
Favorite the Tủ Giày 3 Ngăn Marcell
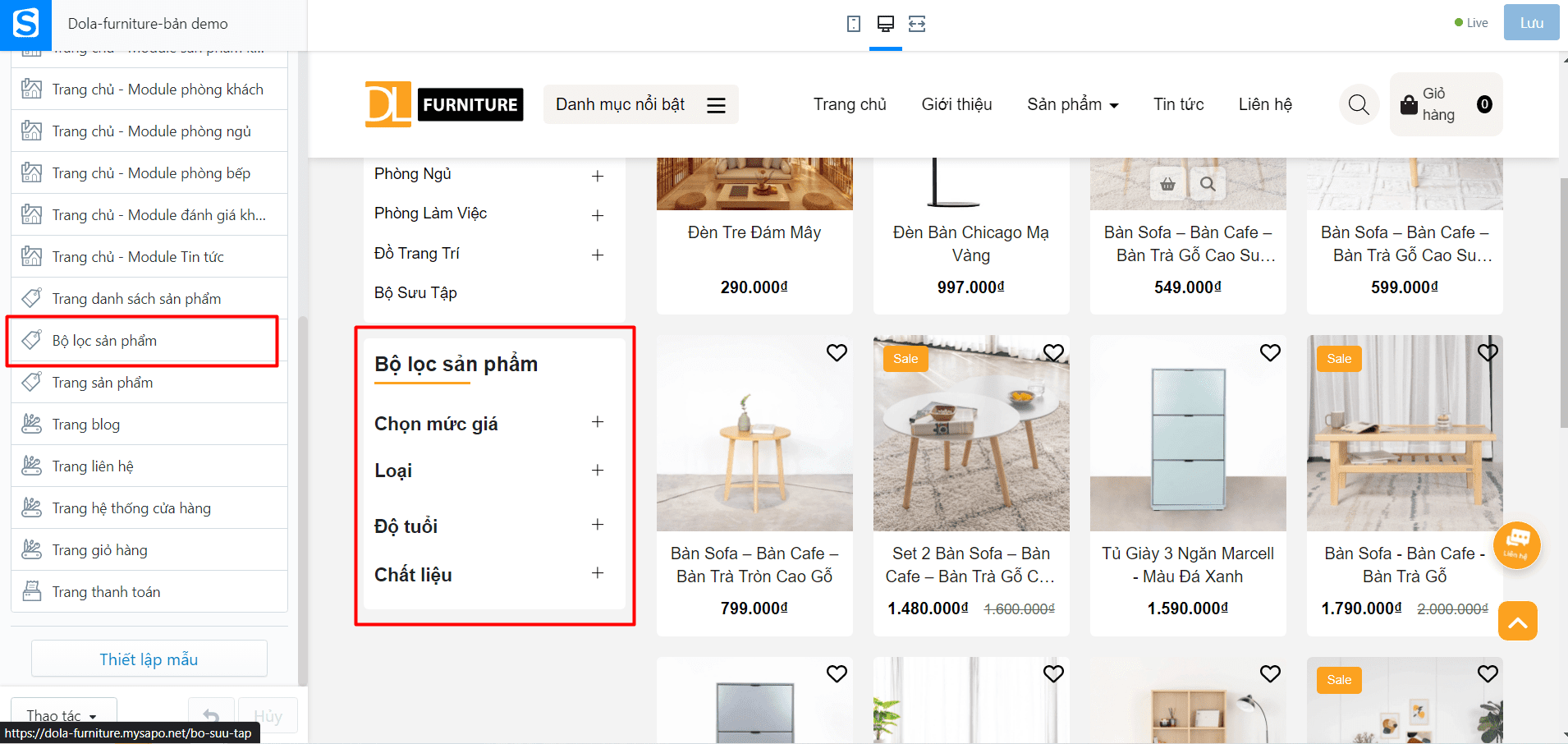click(1270, 352)
